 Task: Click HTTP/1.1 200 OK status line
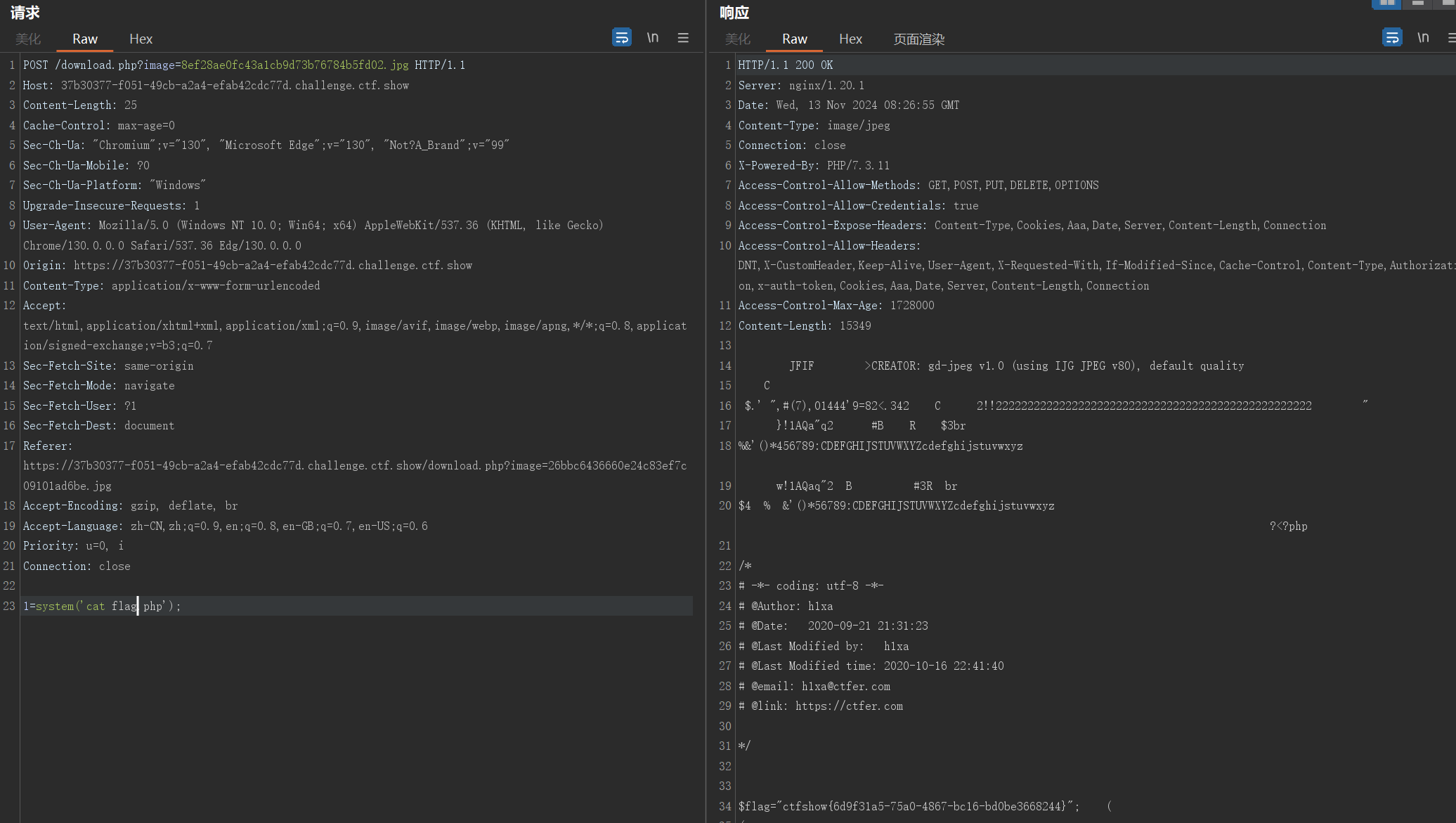click(x=786, y=65)
